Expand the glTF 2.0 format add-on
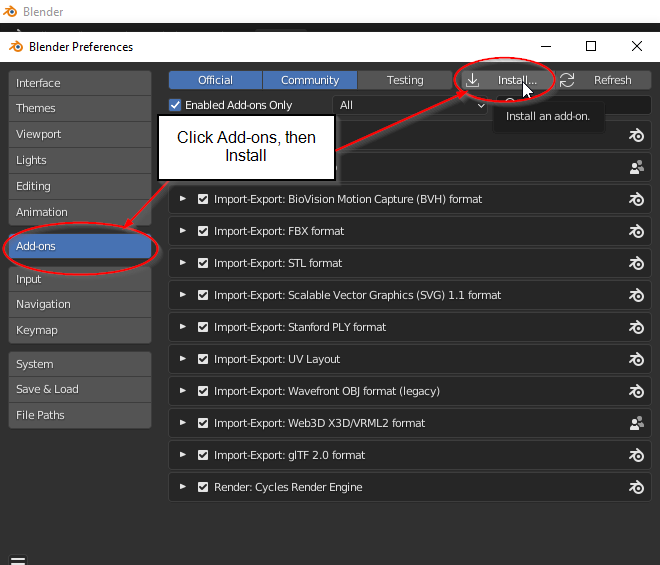 tap(183, 455)
